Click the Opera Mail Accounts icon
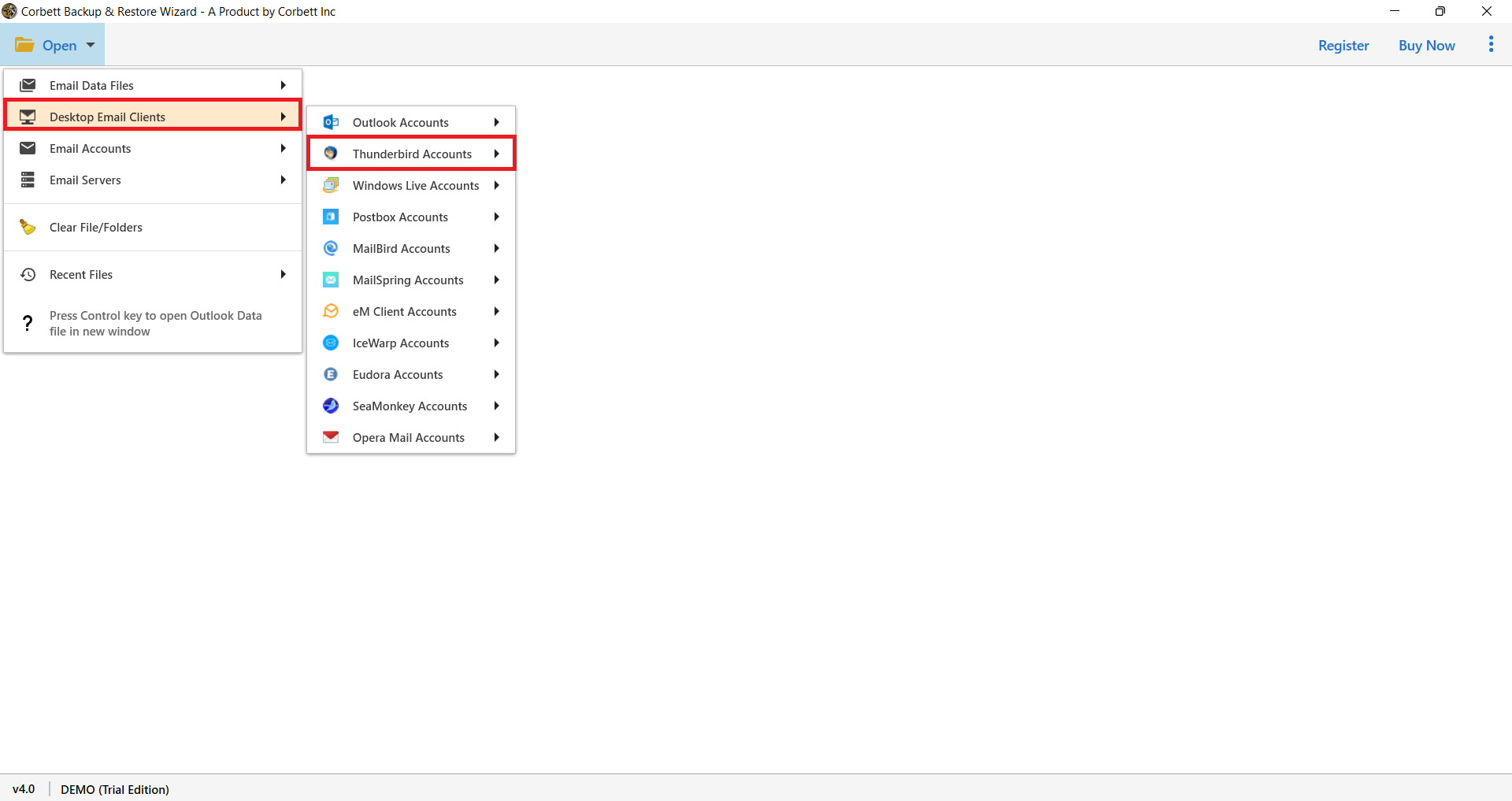 coord(331,436)
